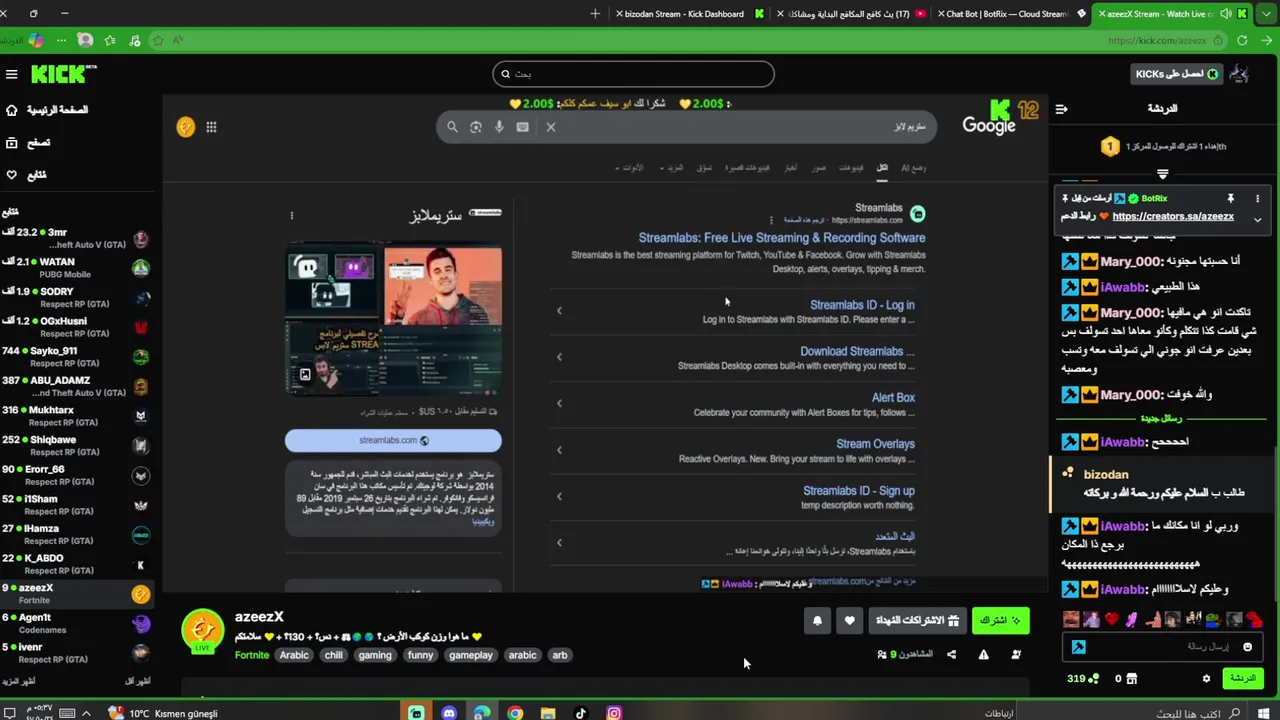Open Edge Copilot icon in toolbar

coord(36,41)
